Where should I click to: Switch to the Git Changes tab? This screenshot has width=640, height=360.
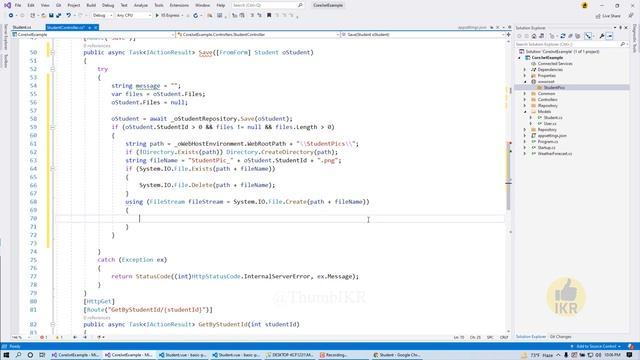(x=560, y=337)
